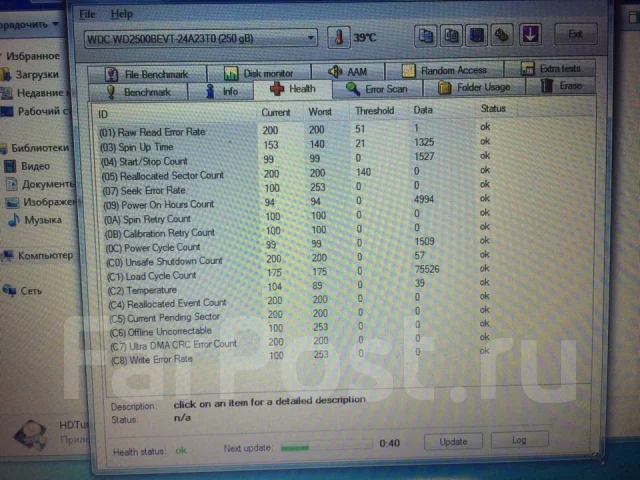Switch to the Random Access tab
Screen dimensions: 640x480
coord(444,71)
